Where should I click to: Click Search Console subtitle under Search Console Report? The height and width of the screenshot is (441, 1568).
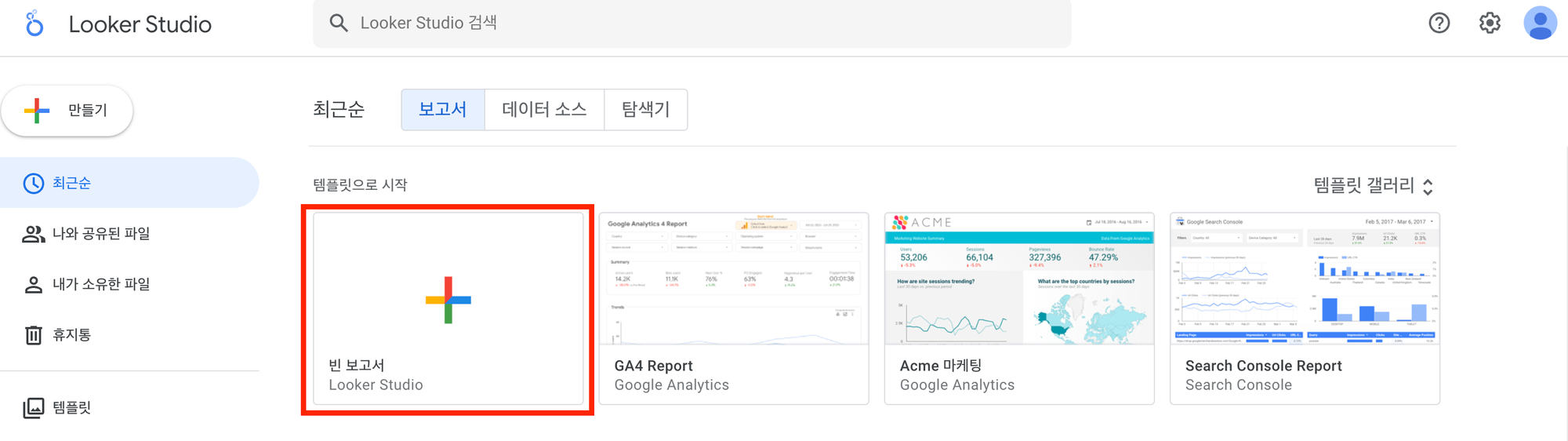[x=1239, y=385]
